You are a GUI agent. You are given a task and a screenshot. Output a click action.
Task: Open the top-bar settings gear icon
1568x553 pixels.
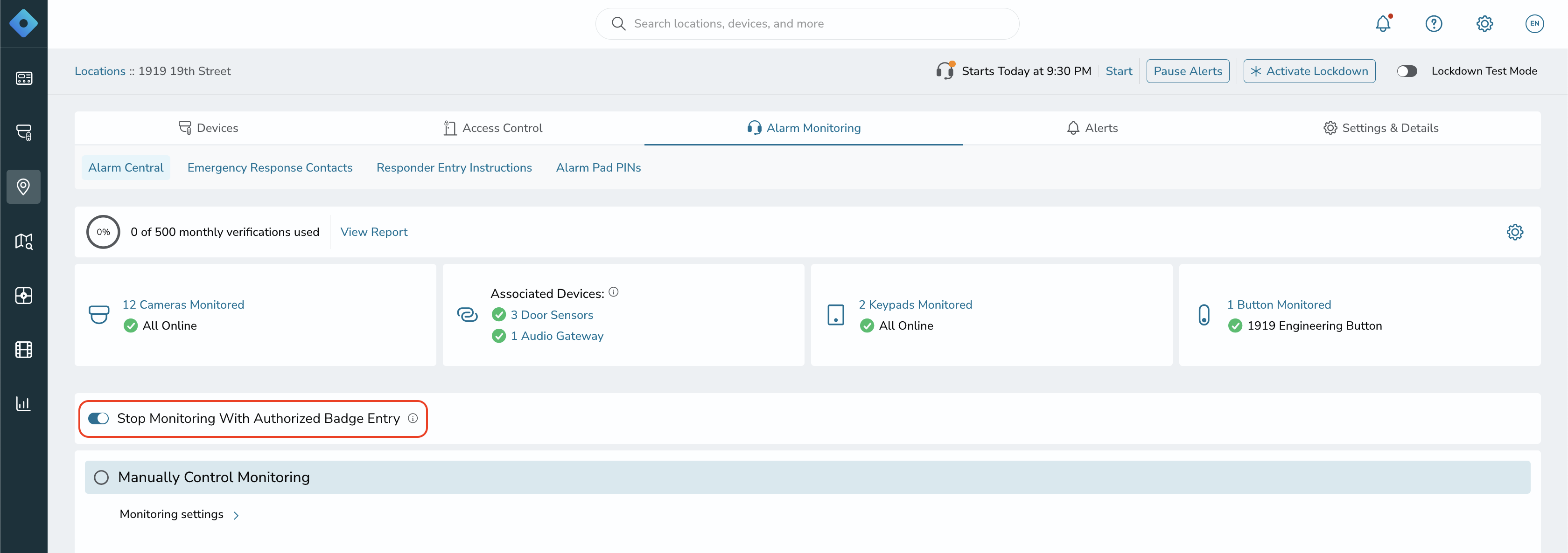(x=1484, y=24)
